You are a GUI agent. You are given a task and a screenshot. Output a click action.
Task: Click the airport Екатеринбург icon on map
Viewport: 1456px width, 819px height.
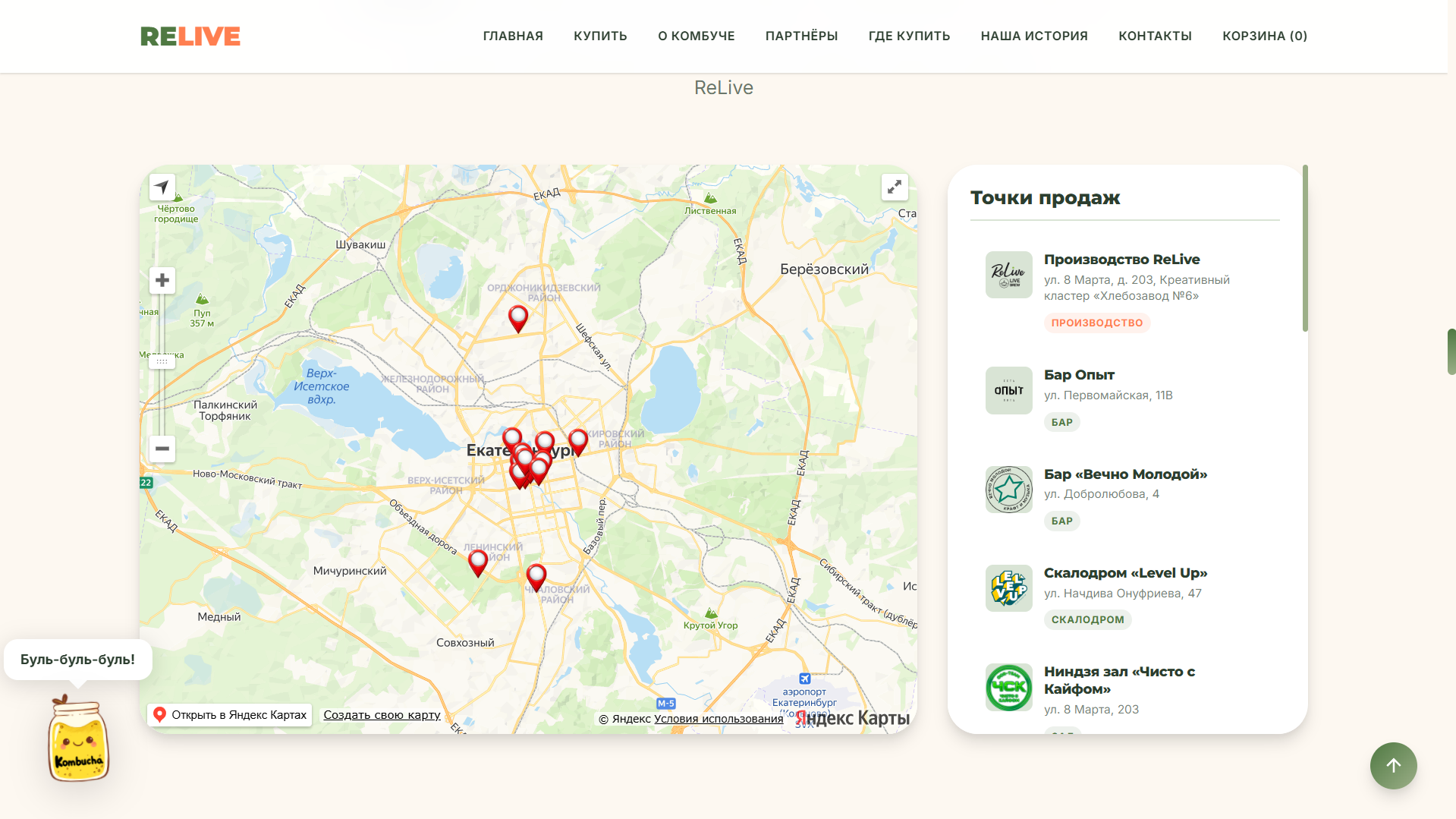pos(805,679)
